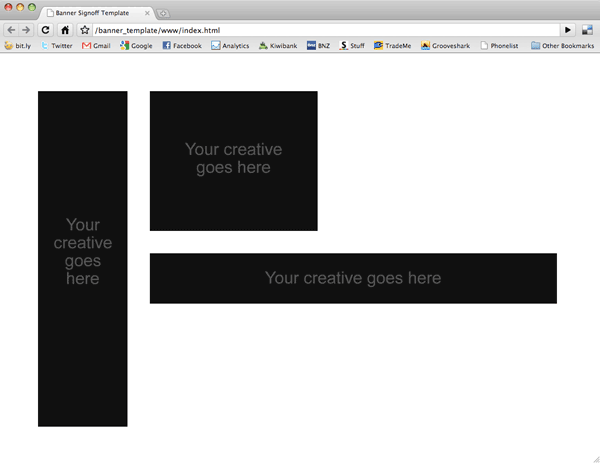Click the yellow minimize window button
The height and width of the screenshot is (463, 600).
tap(20, 7)
